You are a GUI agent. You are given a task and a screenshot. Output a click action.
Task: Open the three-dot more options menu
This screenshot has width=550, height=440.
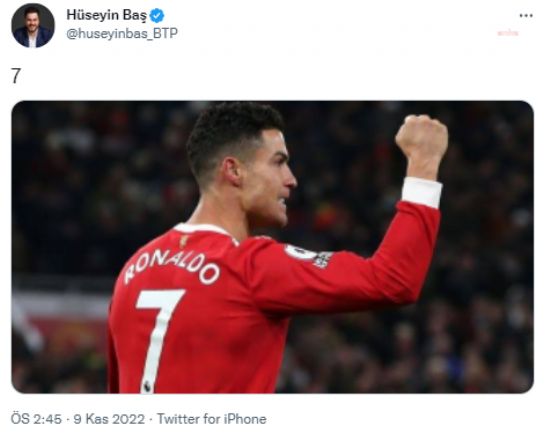[x=526, y=16]
